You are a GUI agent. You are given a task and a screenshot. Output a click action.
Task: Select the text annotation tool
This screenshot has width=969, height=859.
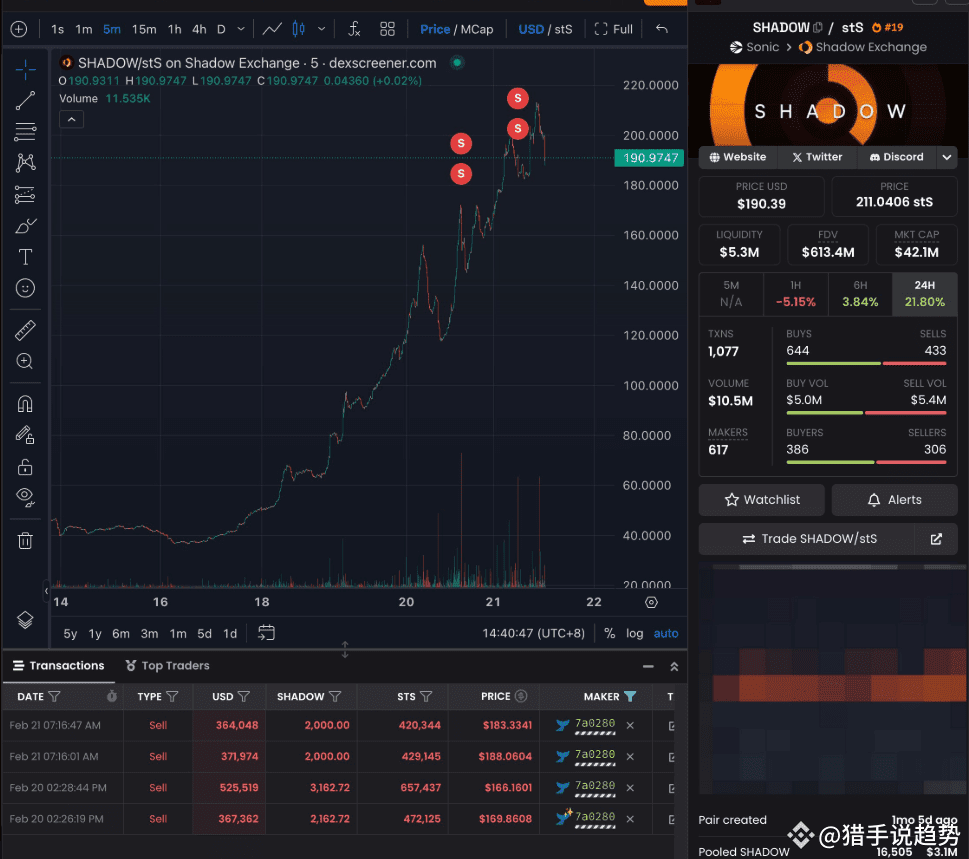coord(25,257)
